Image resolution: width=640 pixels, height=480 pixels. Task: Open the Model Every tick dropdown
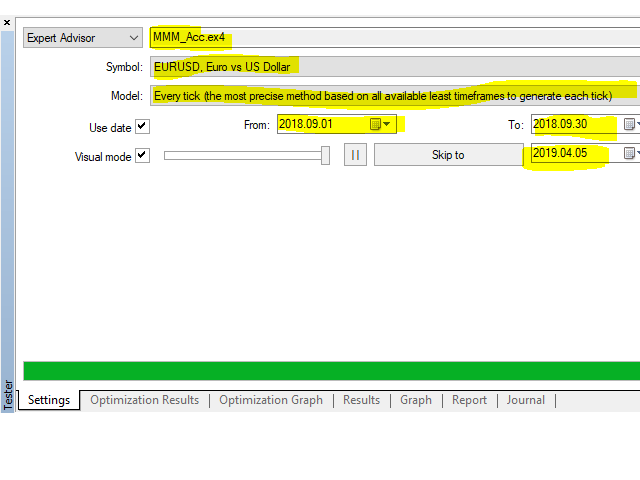tap(395, 96)
